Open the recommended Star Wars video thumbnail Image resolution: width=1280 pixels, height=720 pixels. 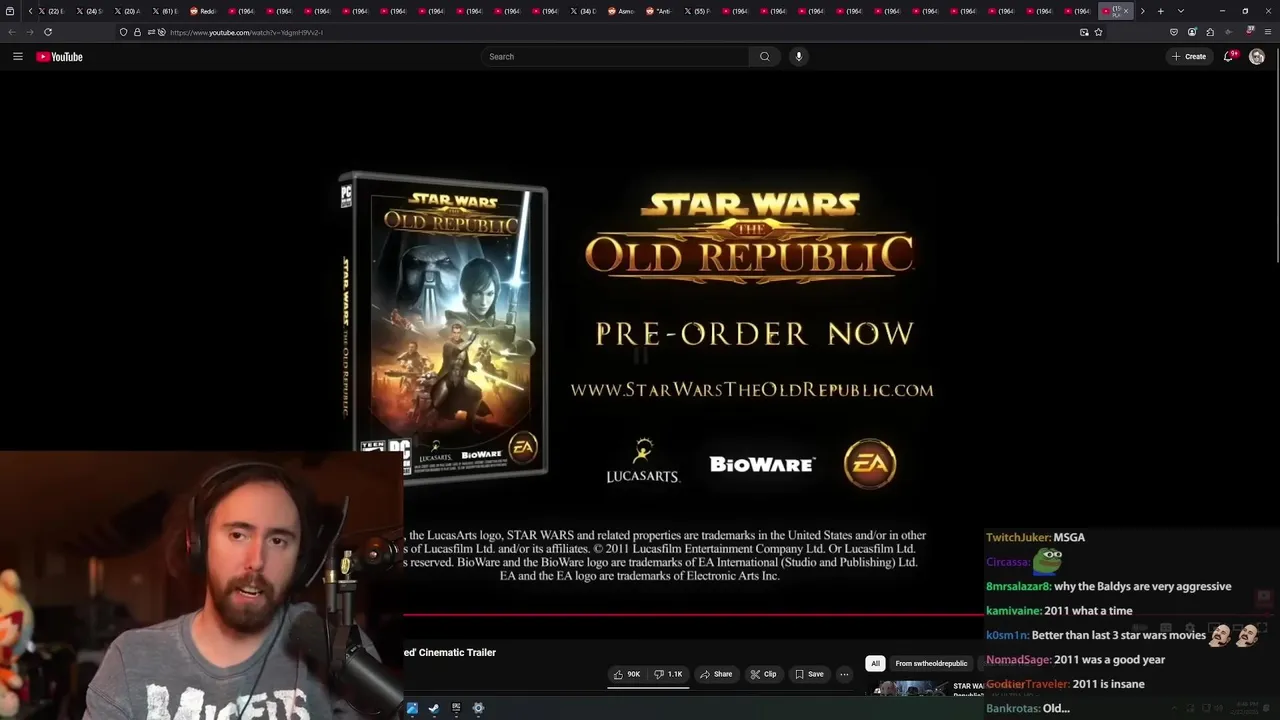pos(912,688)
